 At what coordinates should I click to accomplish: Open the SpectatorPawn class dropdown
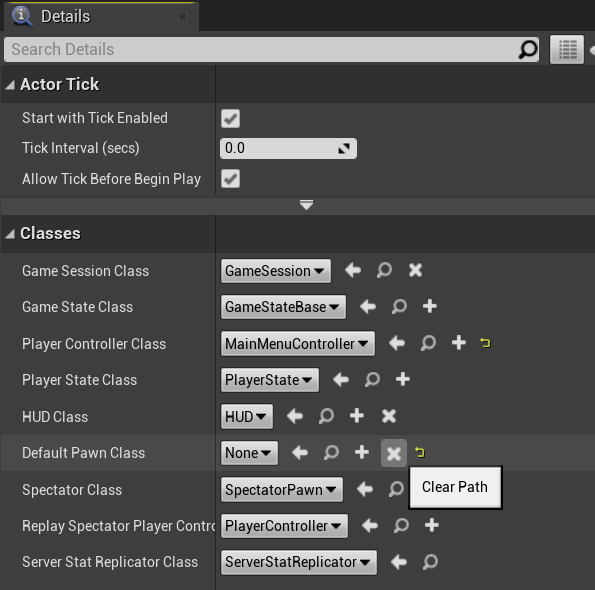[282, 490]
